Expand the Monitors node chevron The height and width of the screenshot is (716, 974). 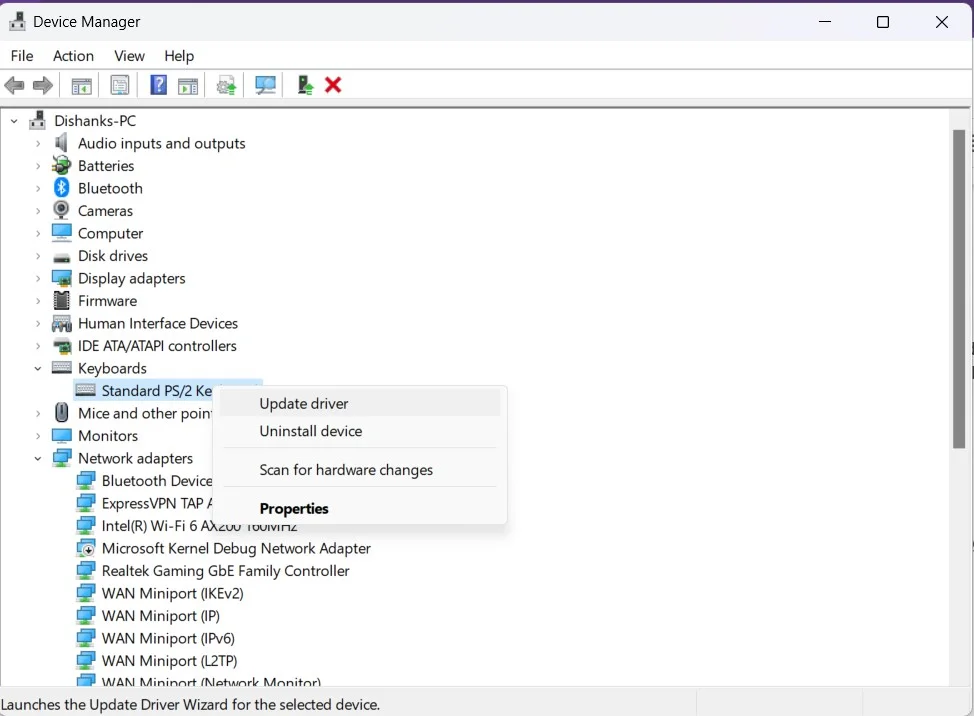(38, 436)
